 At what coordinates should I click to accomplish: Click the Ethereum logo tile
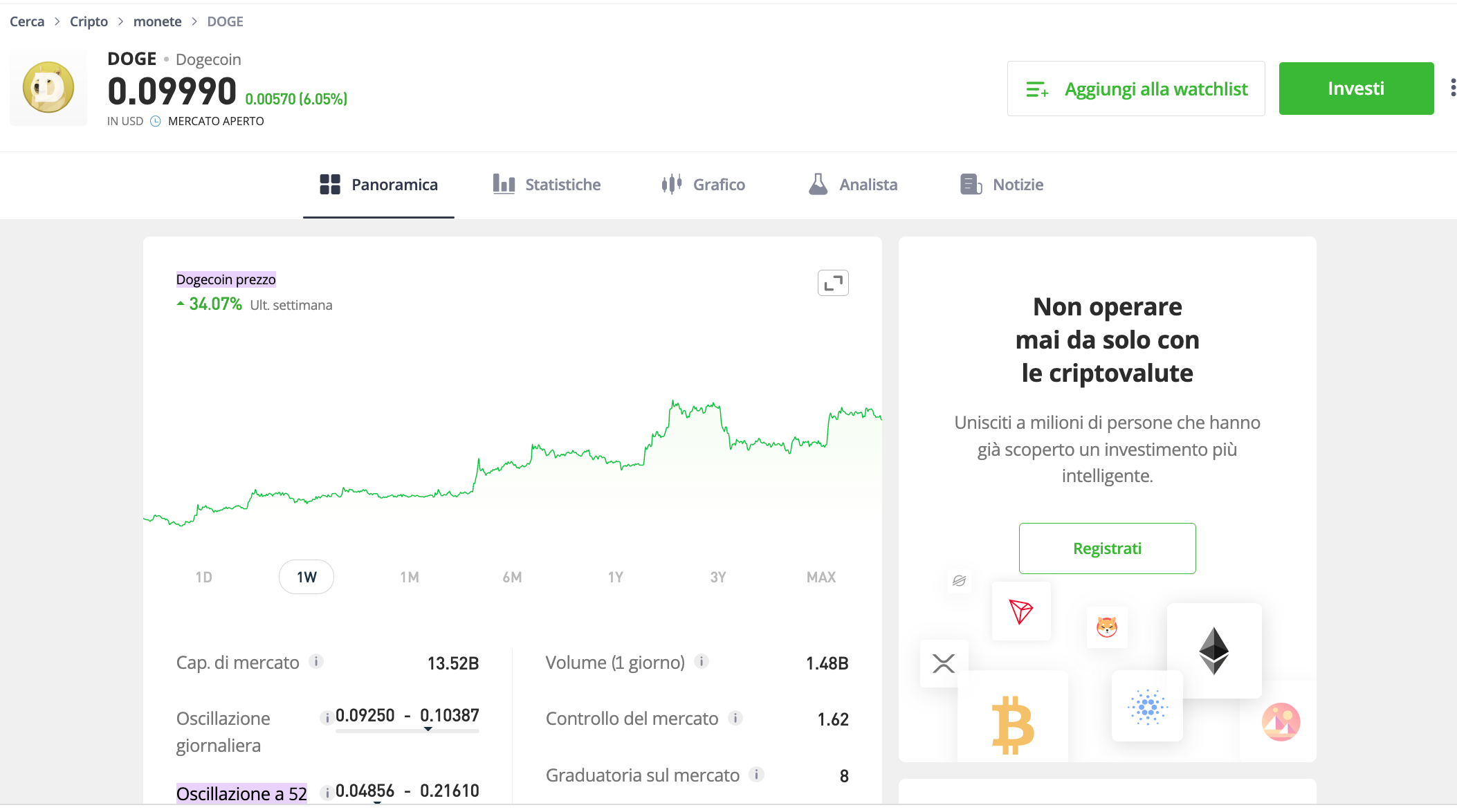(x=1213, y=650)
